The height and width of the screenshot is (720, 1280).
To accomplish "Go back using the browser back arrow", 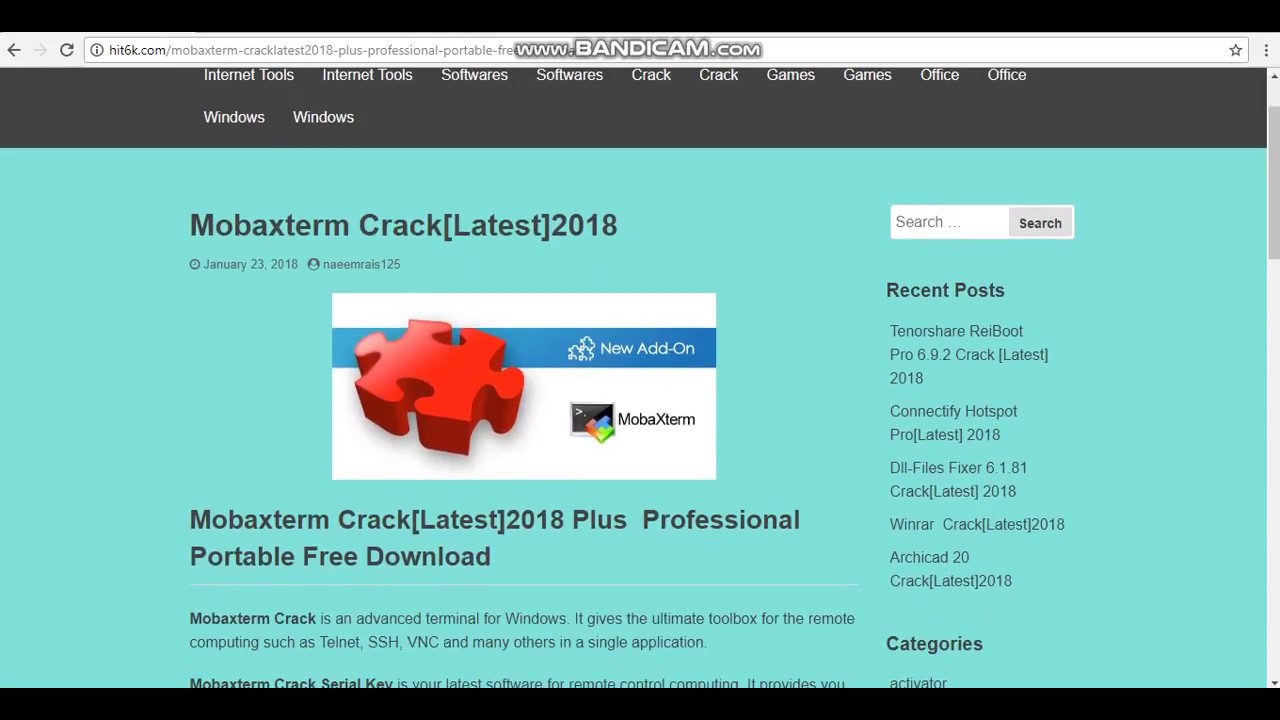I will coord(14,50).
